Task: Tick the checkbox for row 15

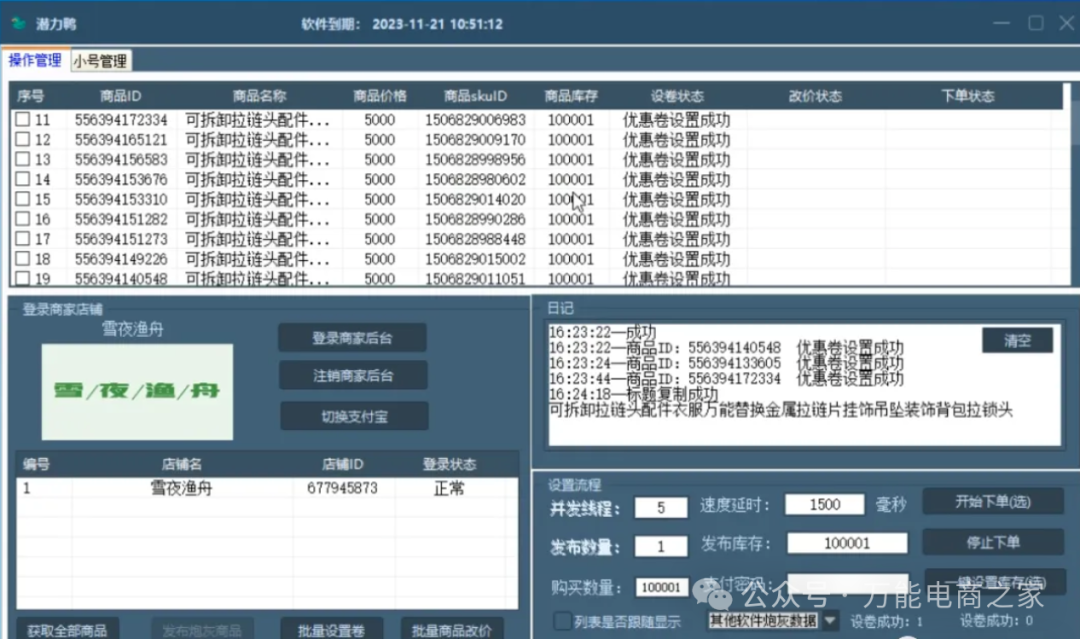Action: (x=22, y=200)
